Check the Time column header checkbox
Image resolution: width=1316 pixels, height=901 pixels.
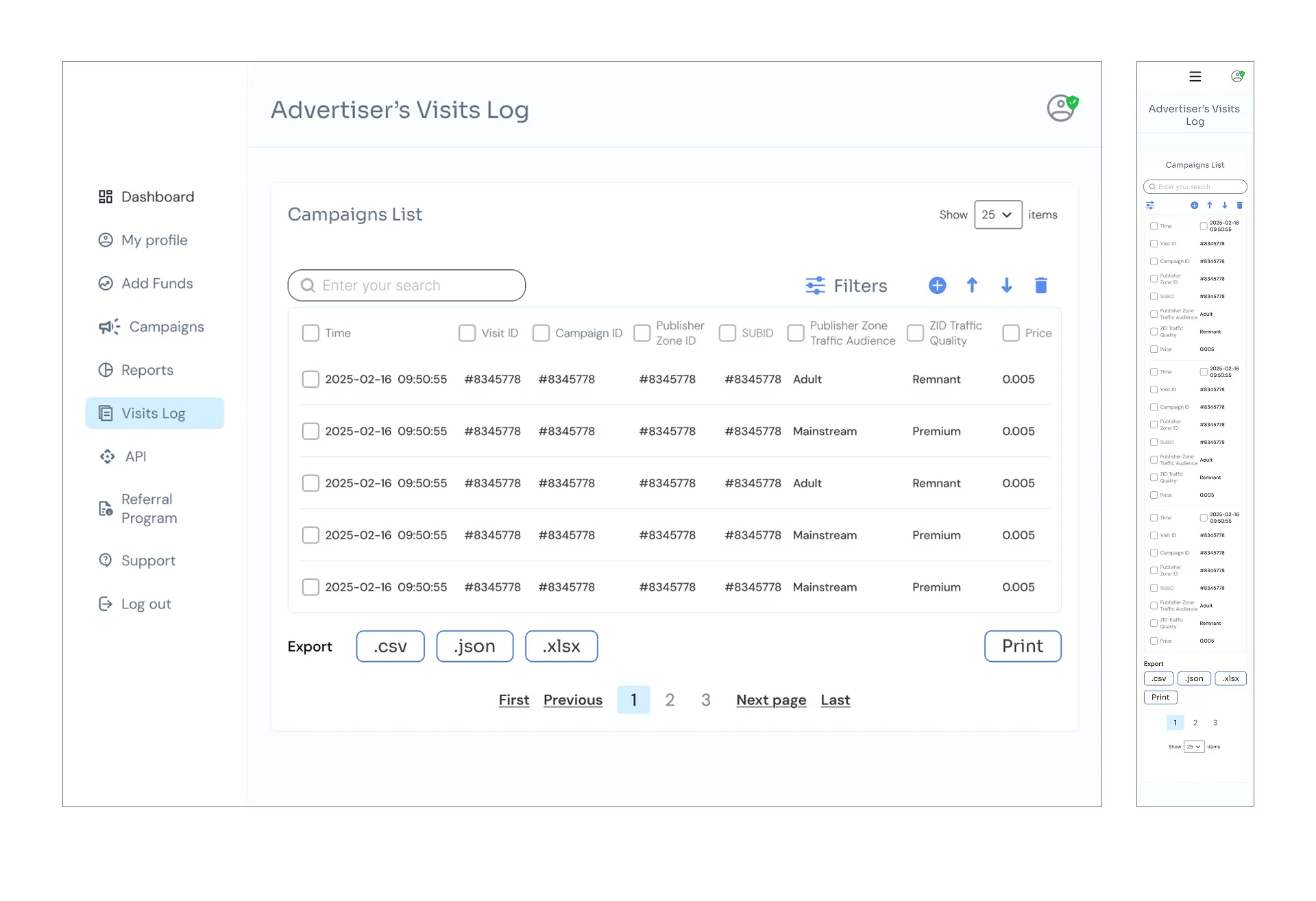pyautogui.click(x=310, y=332)
